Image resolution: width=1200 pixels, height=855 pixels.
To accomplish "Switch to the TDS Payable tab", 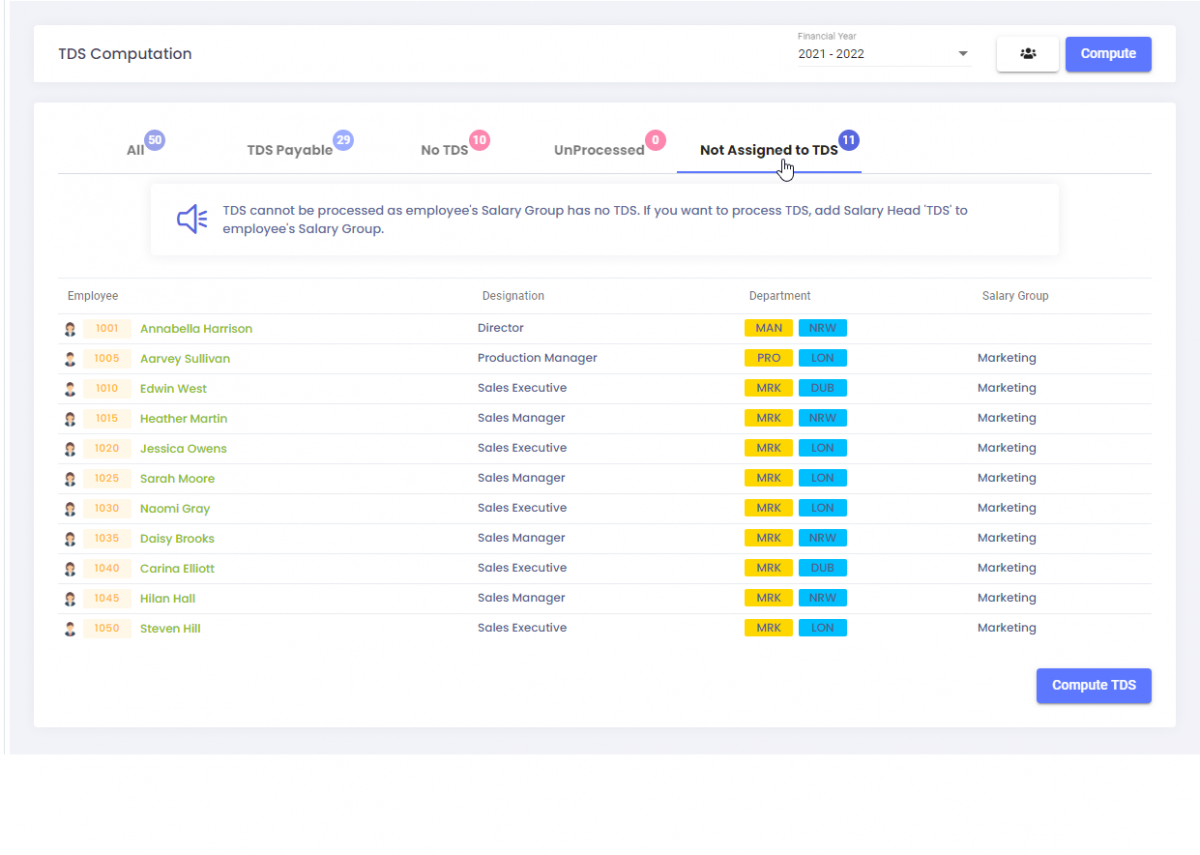I will pyautogui.click(x=290, y=148).
